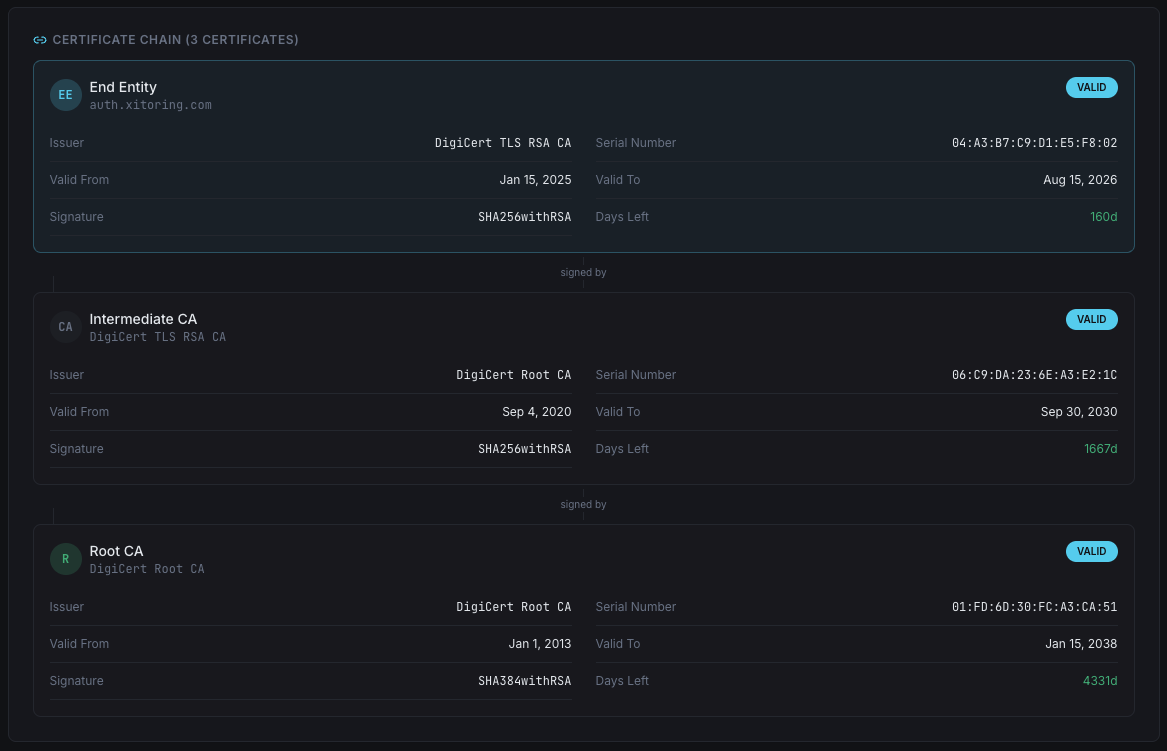The height and width of the screenshot is (751, 1167).
Task: Click the VALID badge on End Entity card
Action: [1091, 87]
